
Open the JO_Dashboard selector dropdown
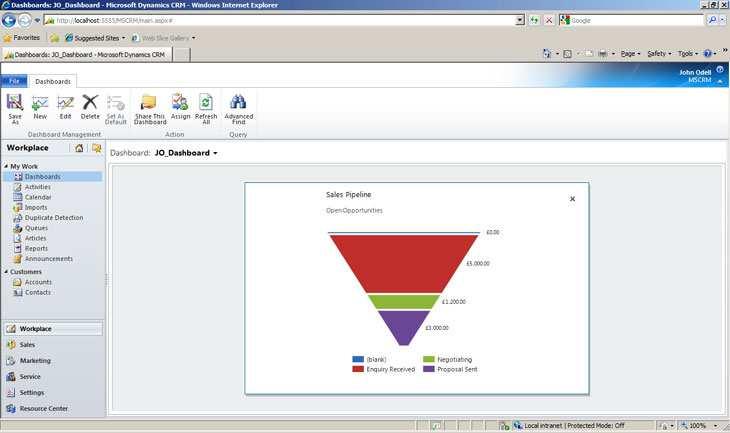(215, 153)
